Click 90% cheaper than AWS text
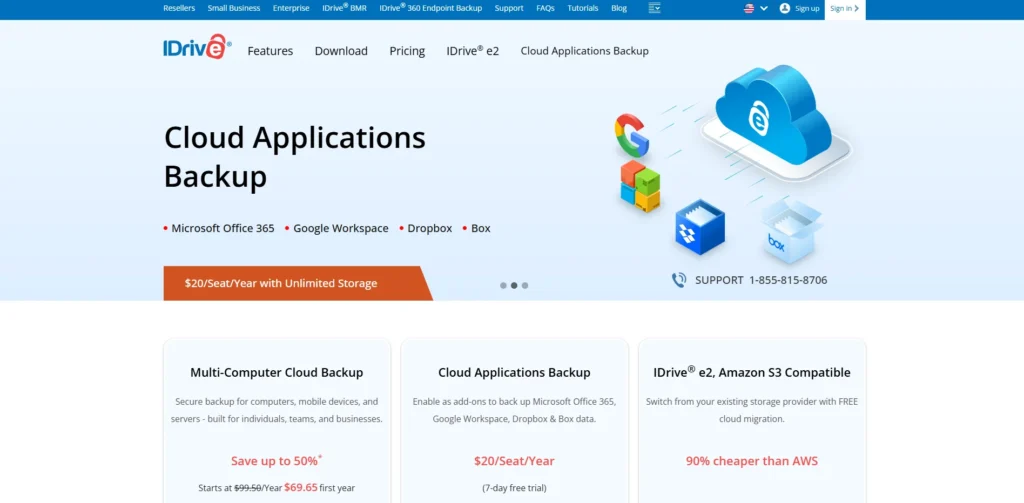Image resolution: width=1024 pixels, height=503 pixels. click(x=752, y=461)
